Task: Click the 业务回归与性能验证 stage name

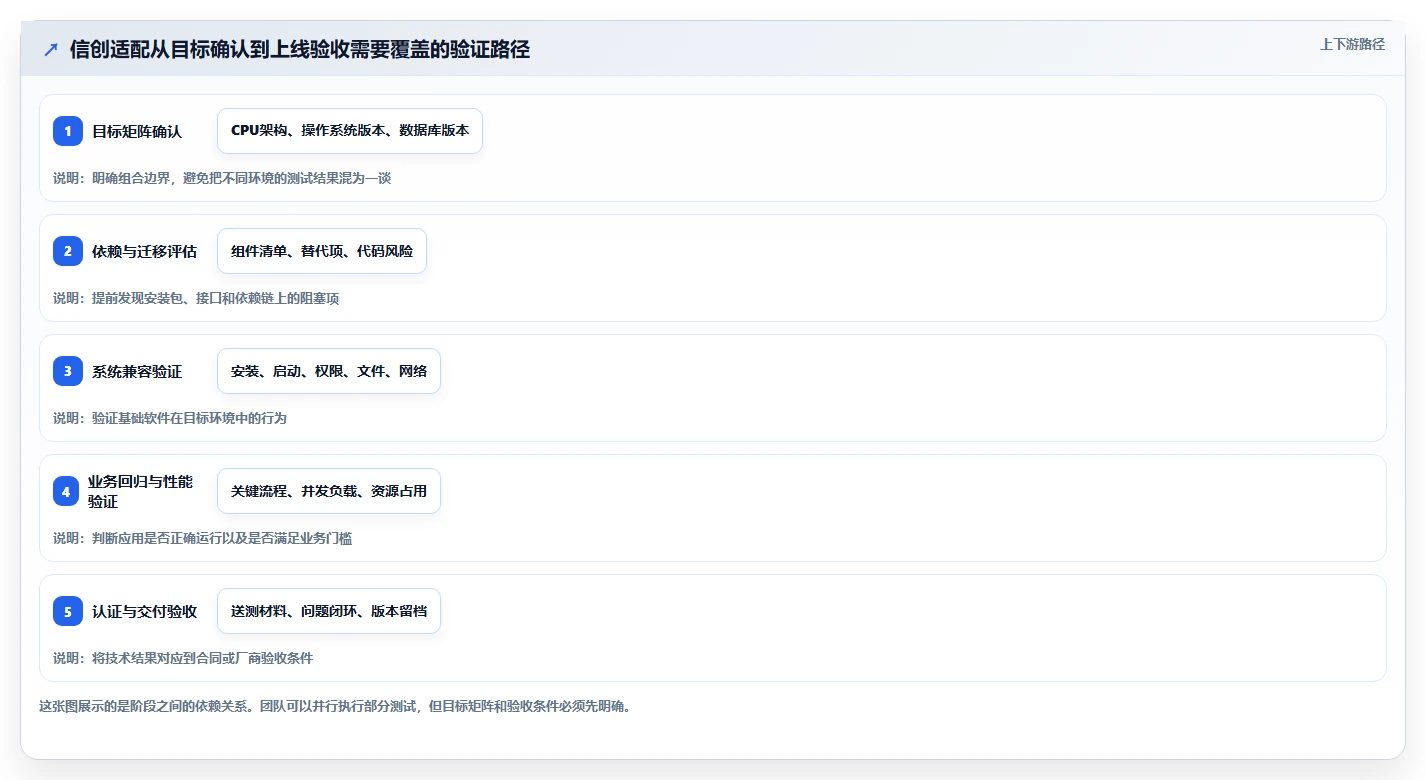Action: pyautogui.click(x=140, y=491)
